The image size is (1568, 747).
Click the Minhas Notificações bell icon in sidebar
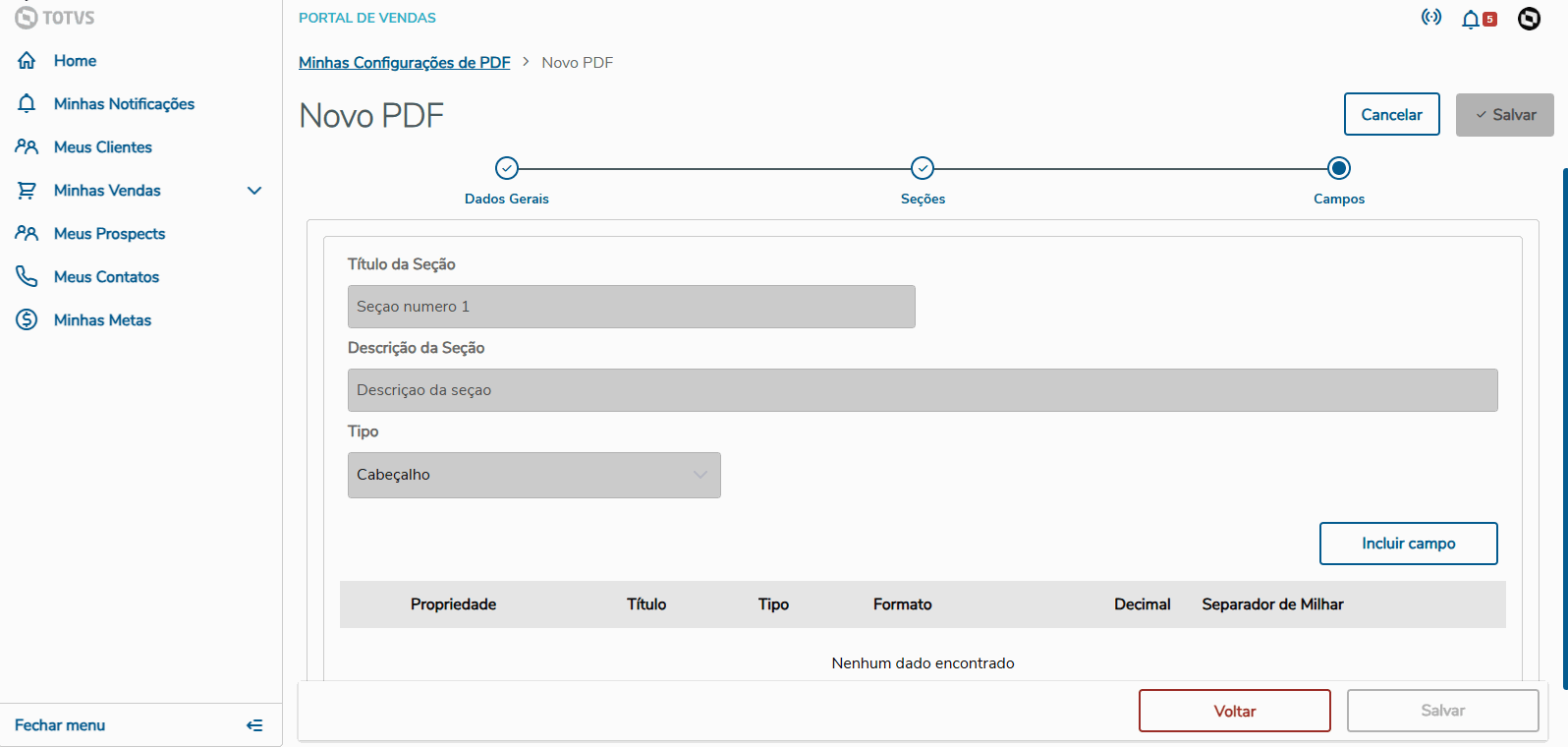click(x=27, y=104)
